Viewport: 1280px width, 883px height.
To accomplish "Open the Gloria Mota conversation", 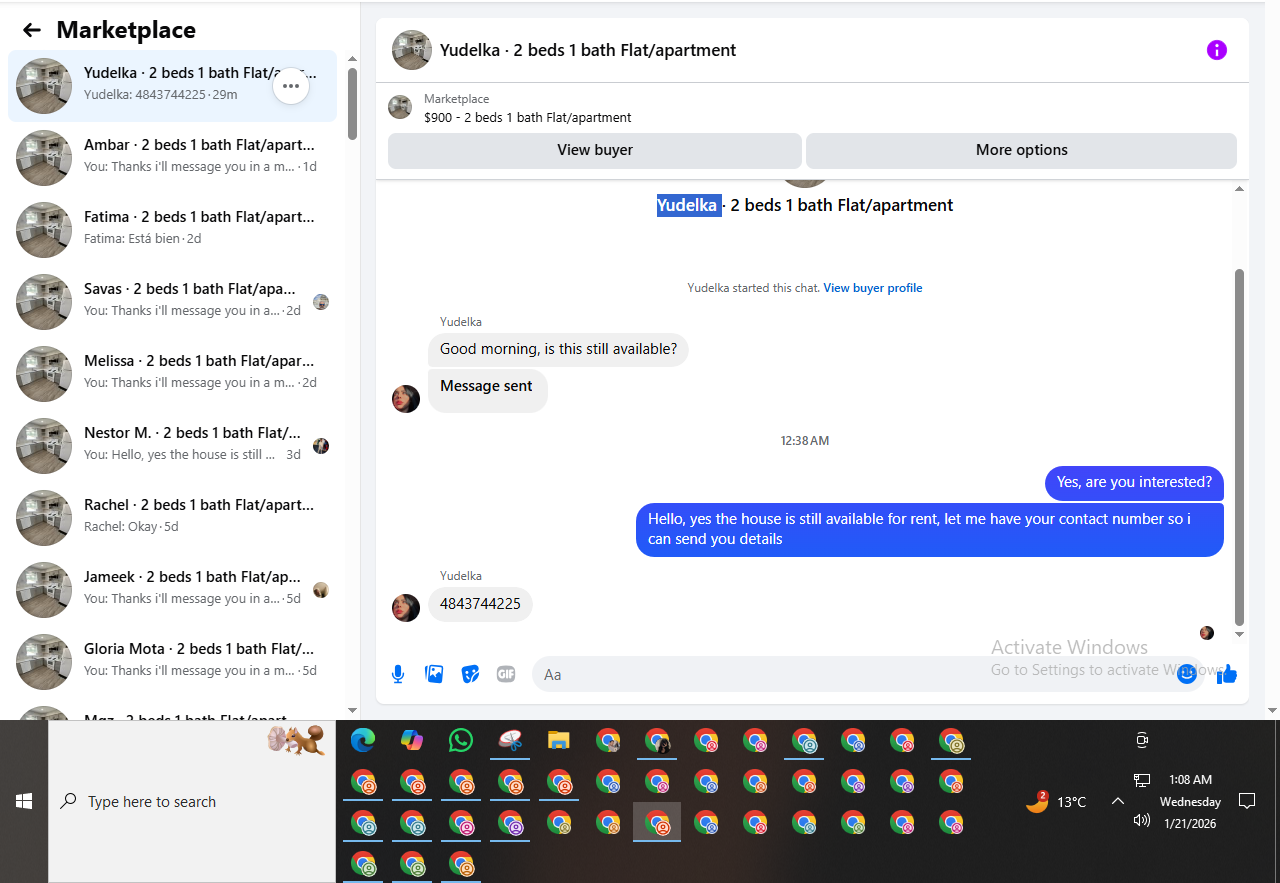I will click(x=172, y=662).
